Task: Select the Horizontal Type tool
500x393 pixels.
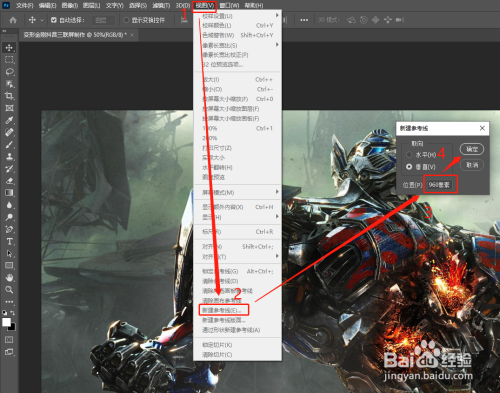Action: tap(9, 241)
